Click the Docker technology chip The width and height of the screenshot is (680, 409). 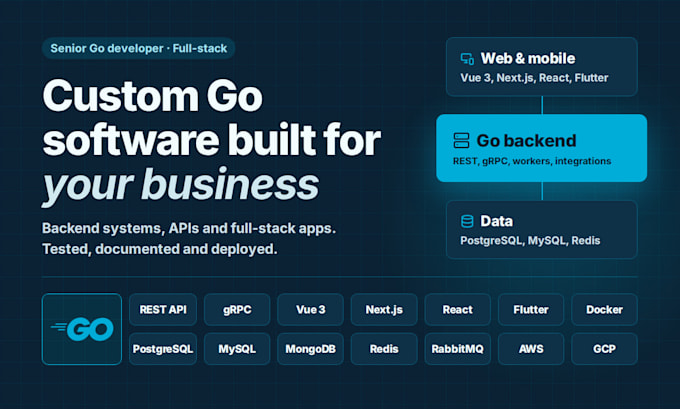605,310
